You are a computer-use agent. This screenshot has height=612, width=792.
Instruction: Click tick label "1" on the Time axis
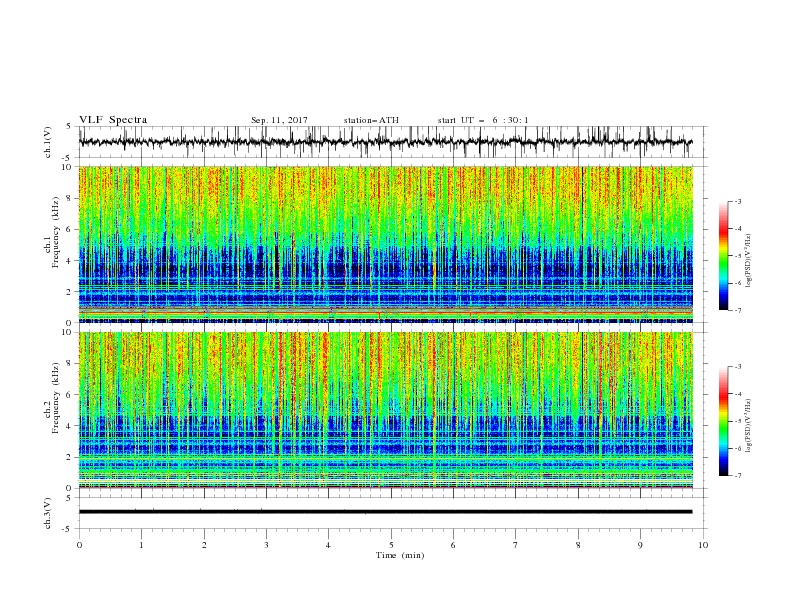point(141,545)
